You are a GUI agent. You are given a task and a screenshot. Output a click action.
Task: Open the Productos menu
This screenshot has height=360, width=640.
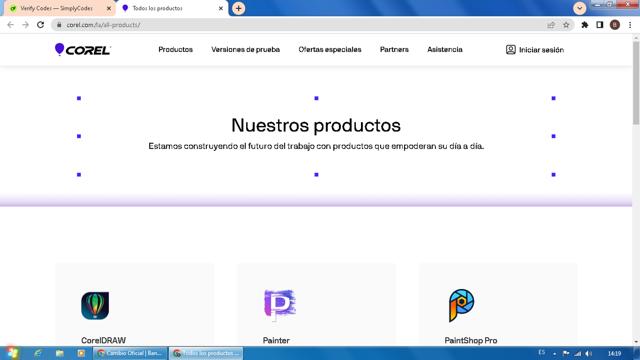tap(176, 49)
